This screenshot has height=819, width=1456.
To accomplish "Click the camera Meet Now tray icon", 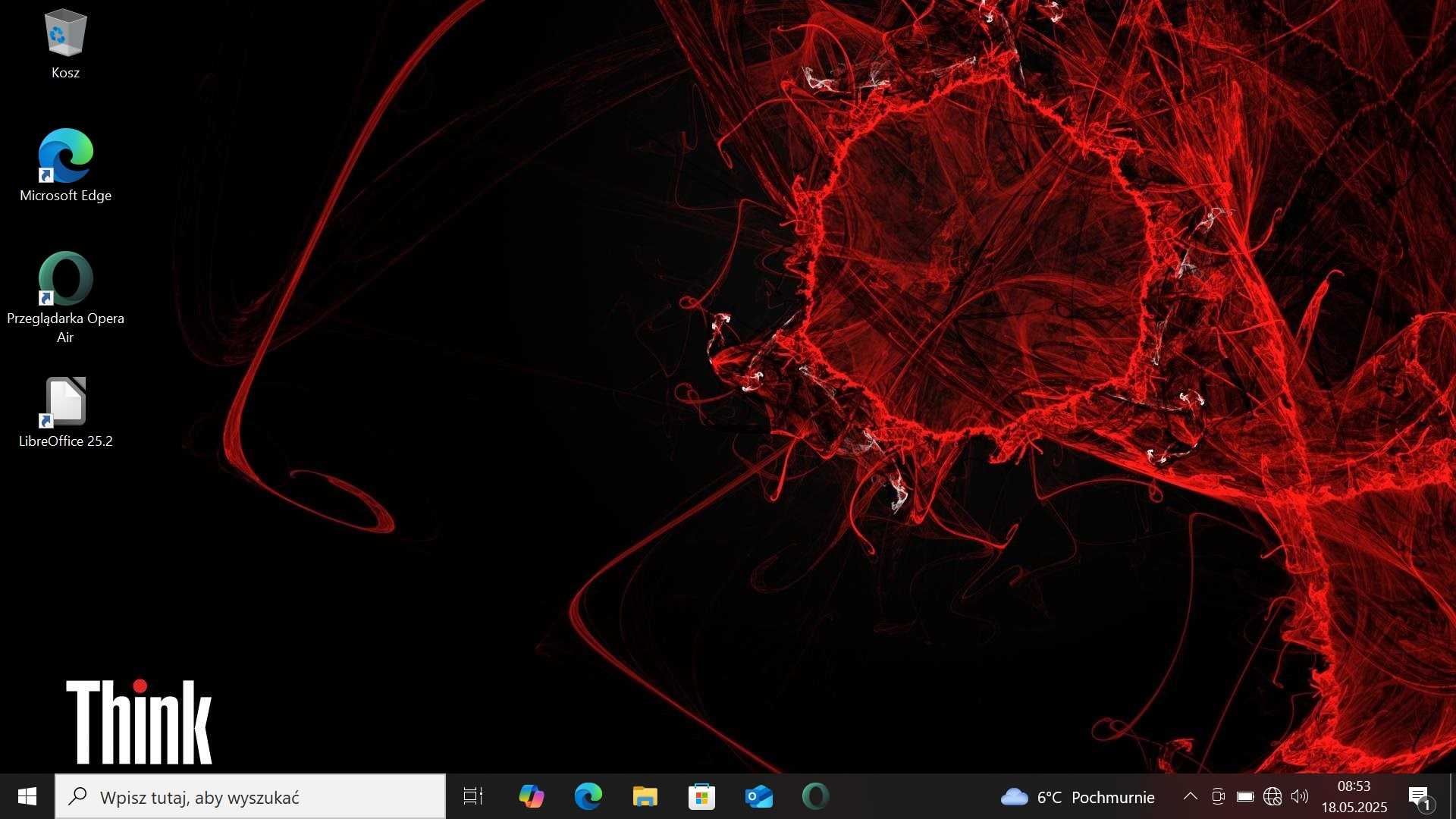I will tap(1218, 796).
